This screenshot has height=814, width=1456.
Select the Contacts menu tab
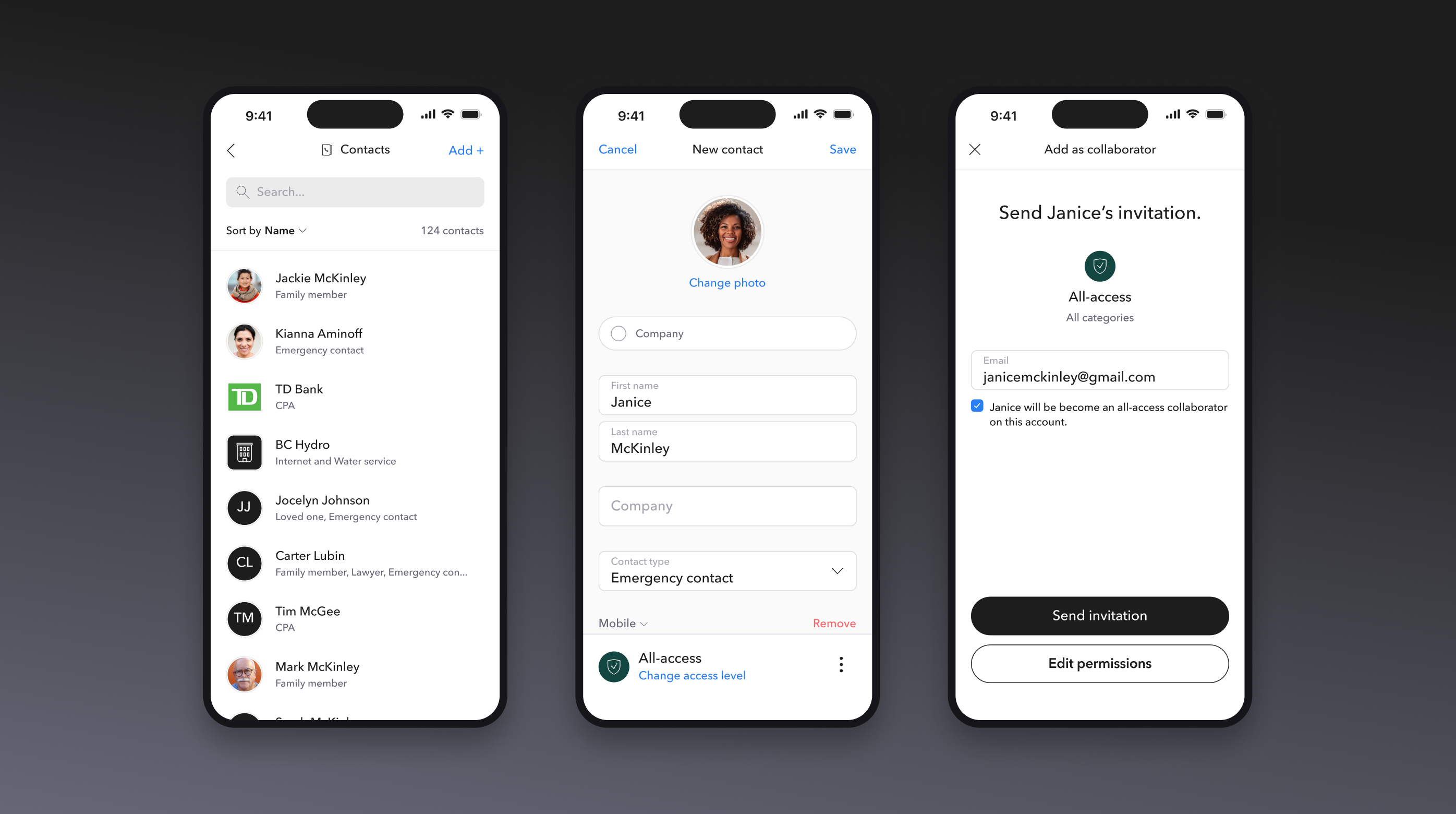[x=355, y=150]
